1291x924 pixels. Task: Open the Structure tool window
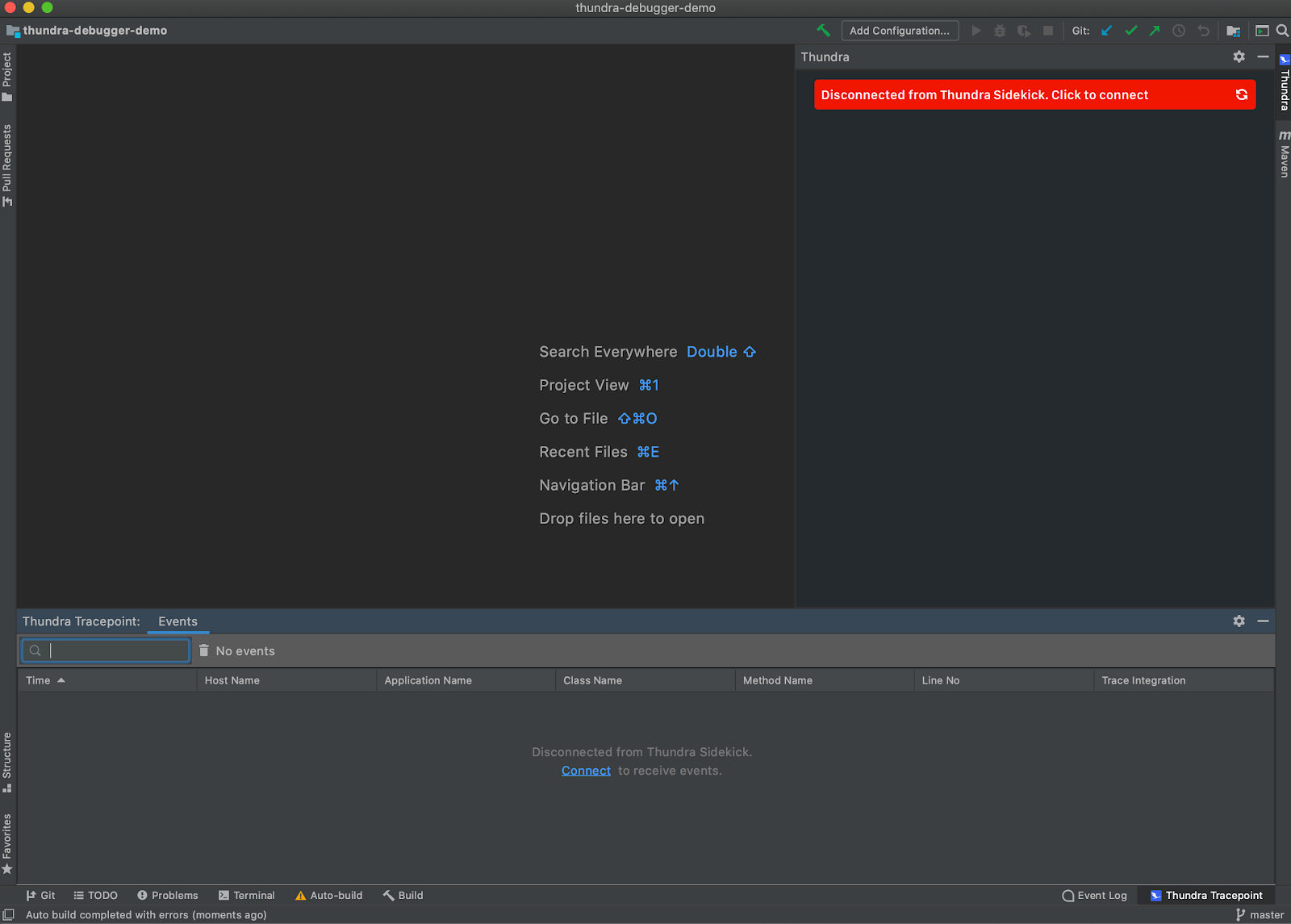click(7, 763)
